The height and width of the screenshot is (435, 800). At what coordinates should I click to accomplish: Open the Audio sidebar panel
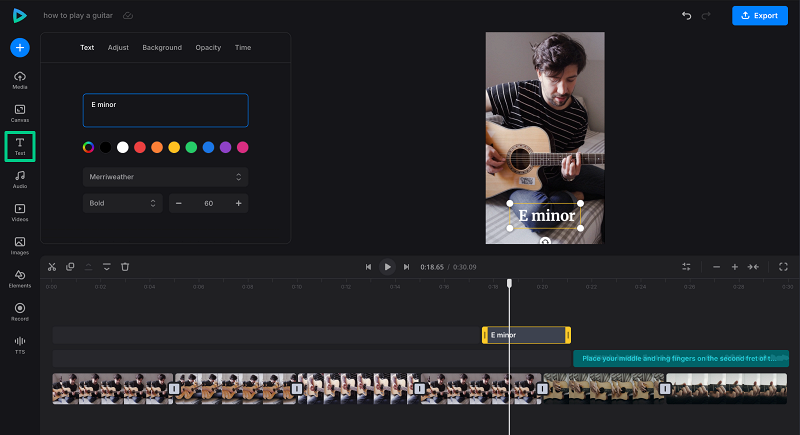coord(20,180)
